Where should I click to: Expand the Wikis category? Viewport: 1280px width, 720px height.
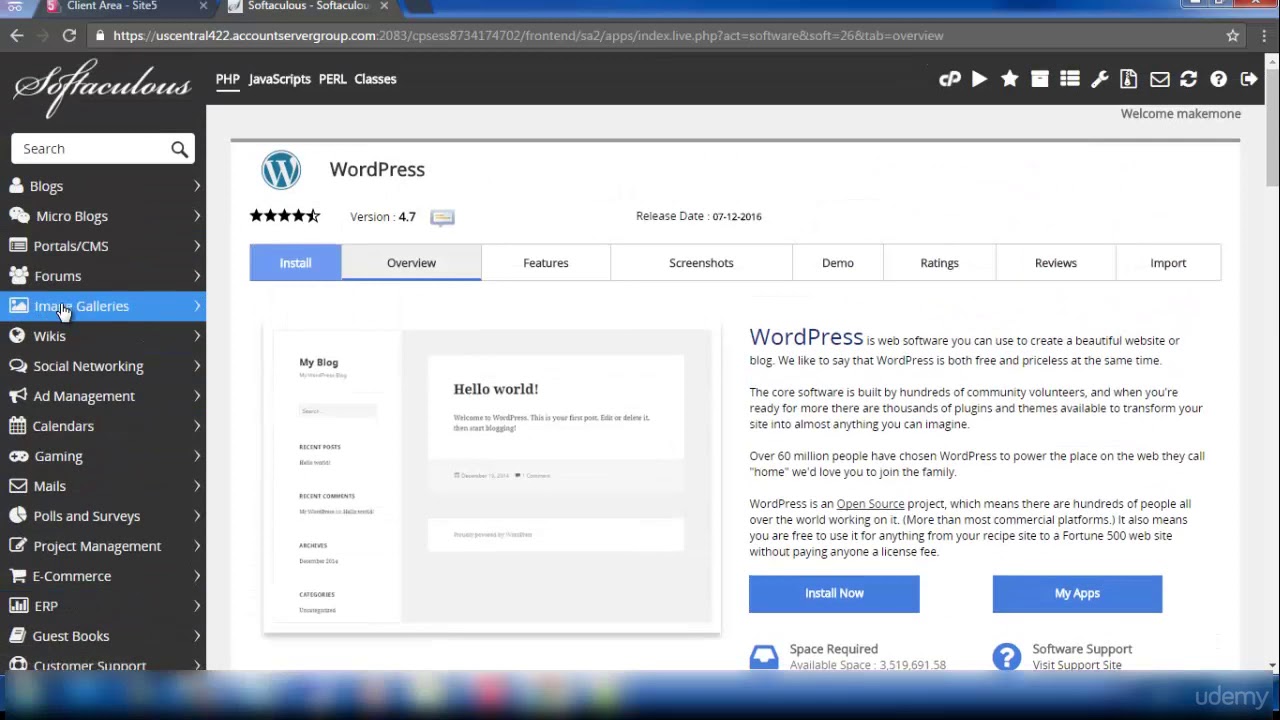tap(103, 336)
